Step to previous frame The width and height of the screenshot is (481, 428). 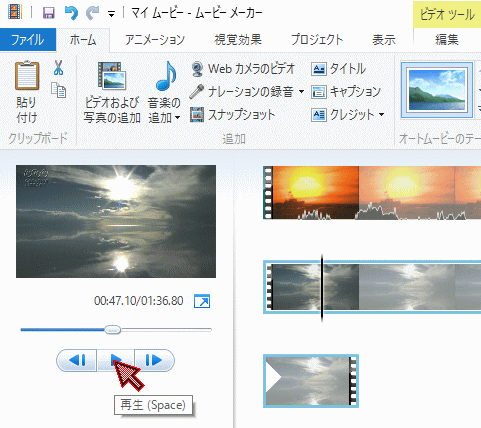pyautogui.click(x=77, y=360)
